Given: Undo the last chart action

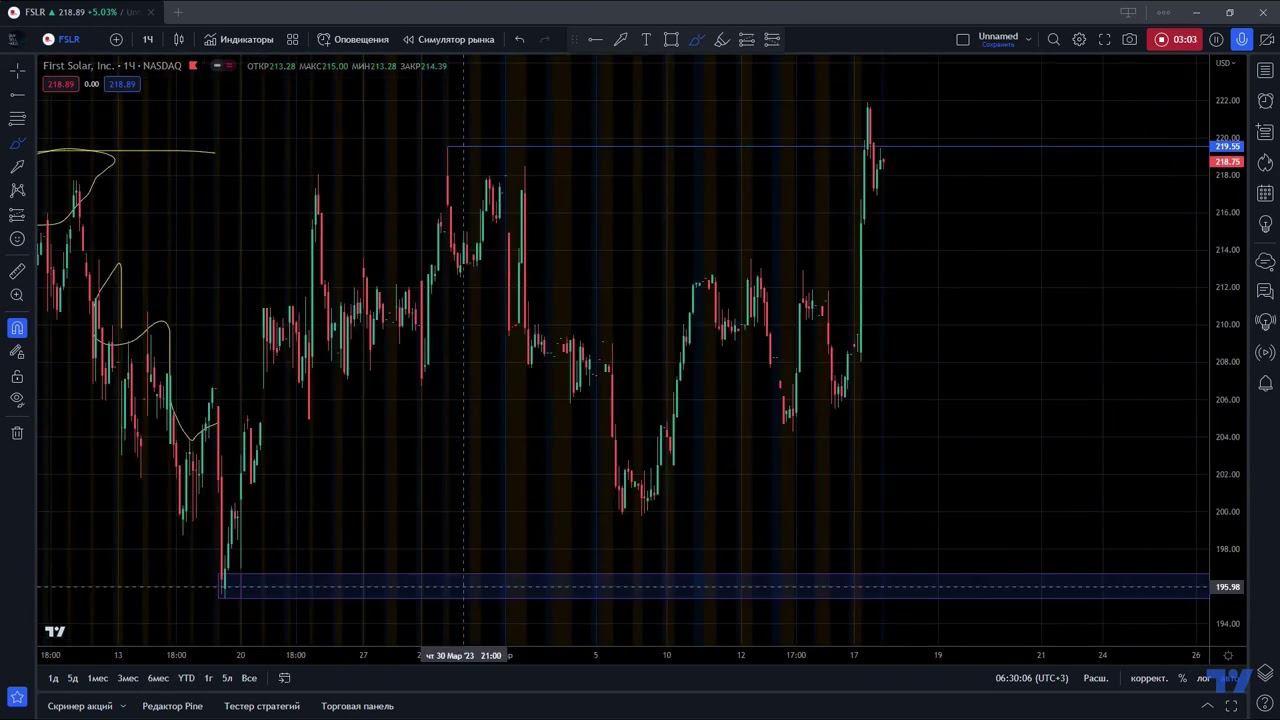Looking at the screenshot, I should (x=520, y=39).
